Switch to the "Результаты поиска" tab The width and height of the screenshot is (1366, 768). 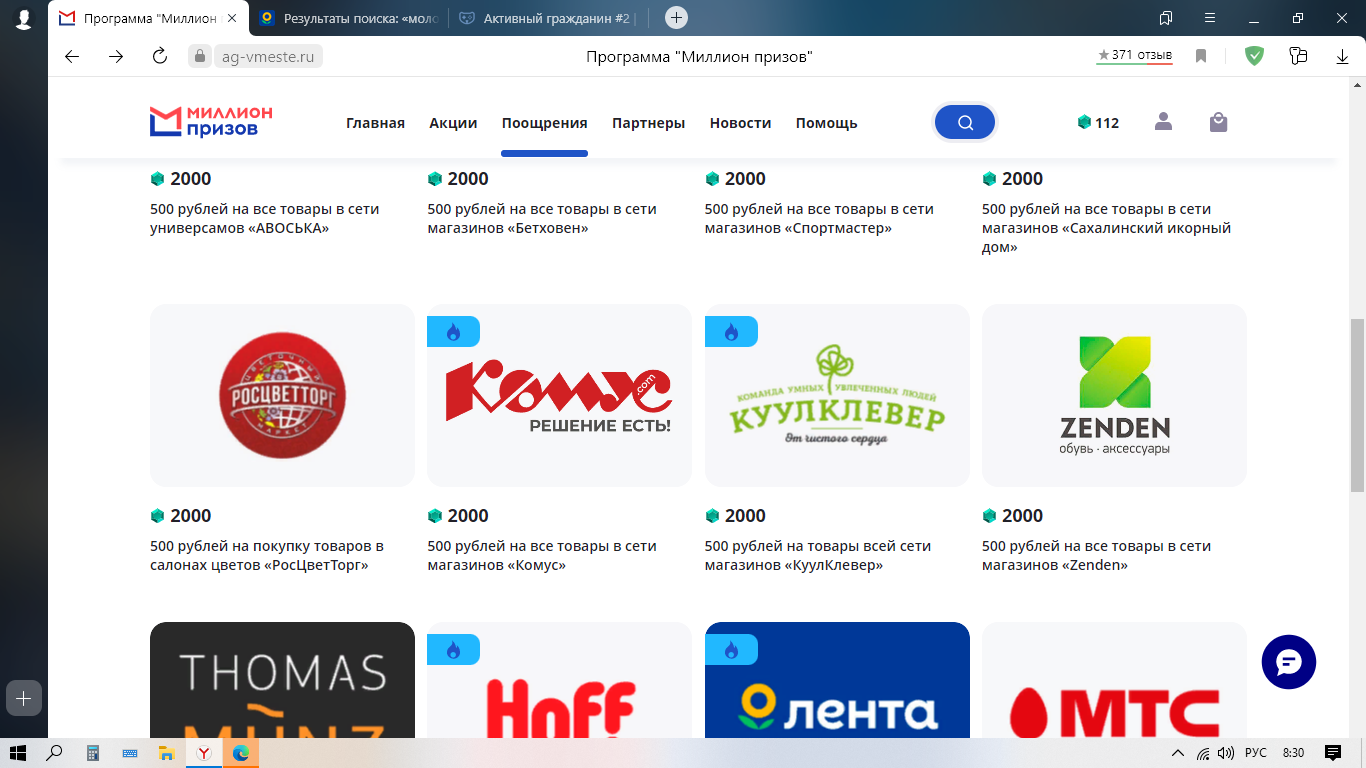click(349, 18)
